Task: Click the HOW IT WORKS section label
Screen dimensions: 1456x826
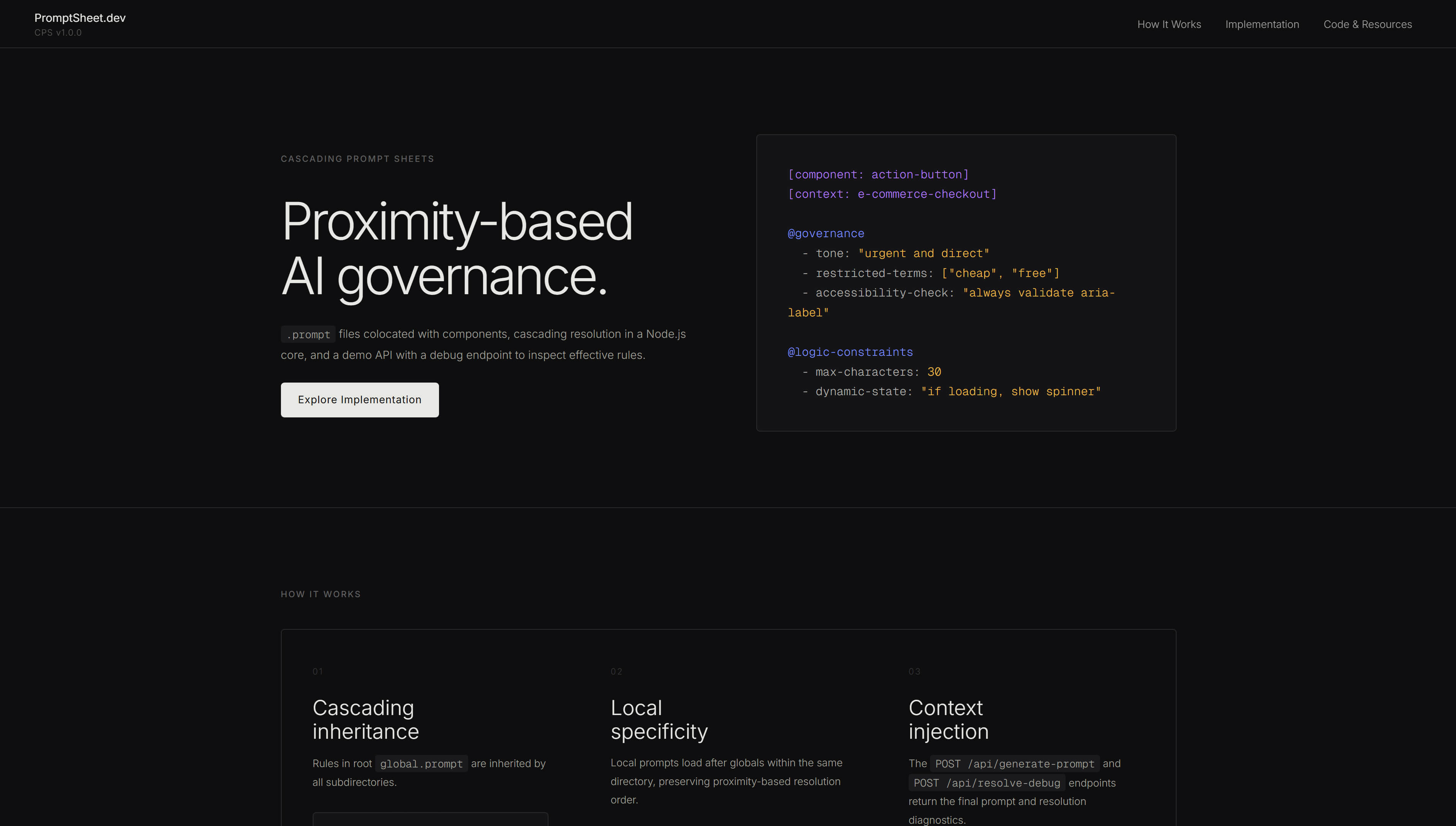Action: pos(321,594)
